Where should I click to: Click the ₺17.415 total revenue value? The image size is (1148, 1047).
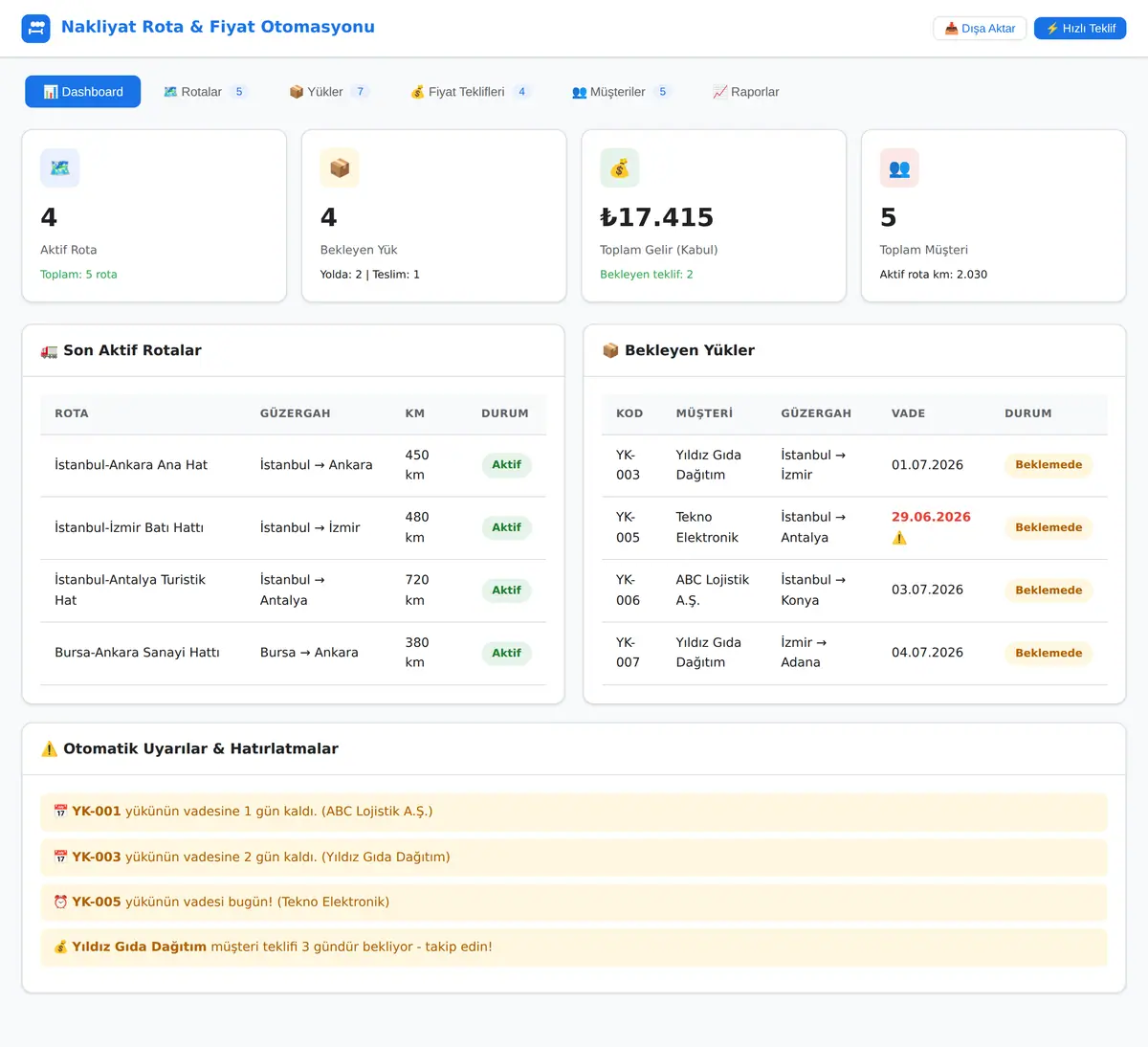(x=656, y=218)
